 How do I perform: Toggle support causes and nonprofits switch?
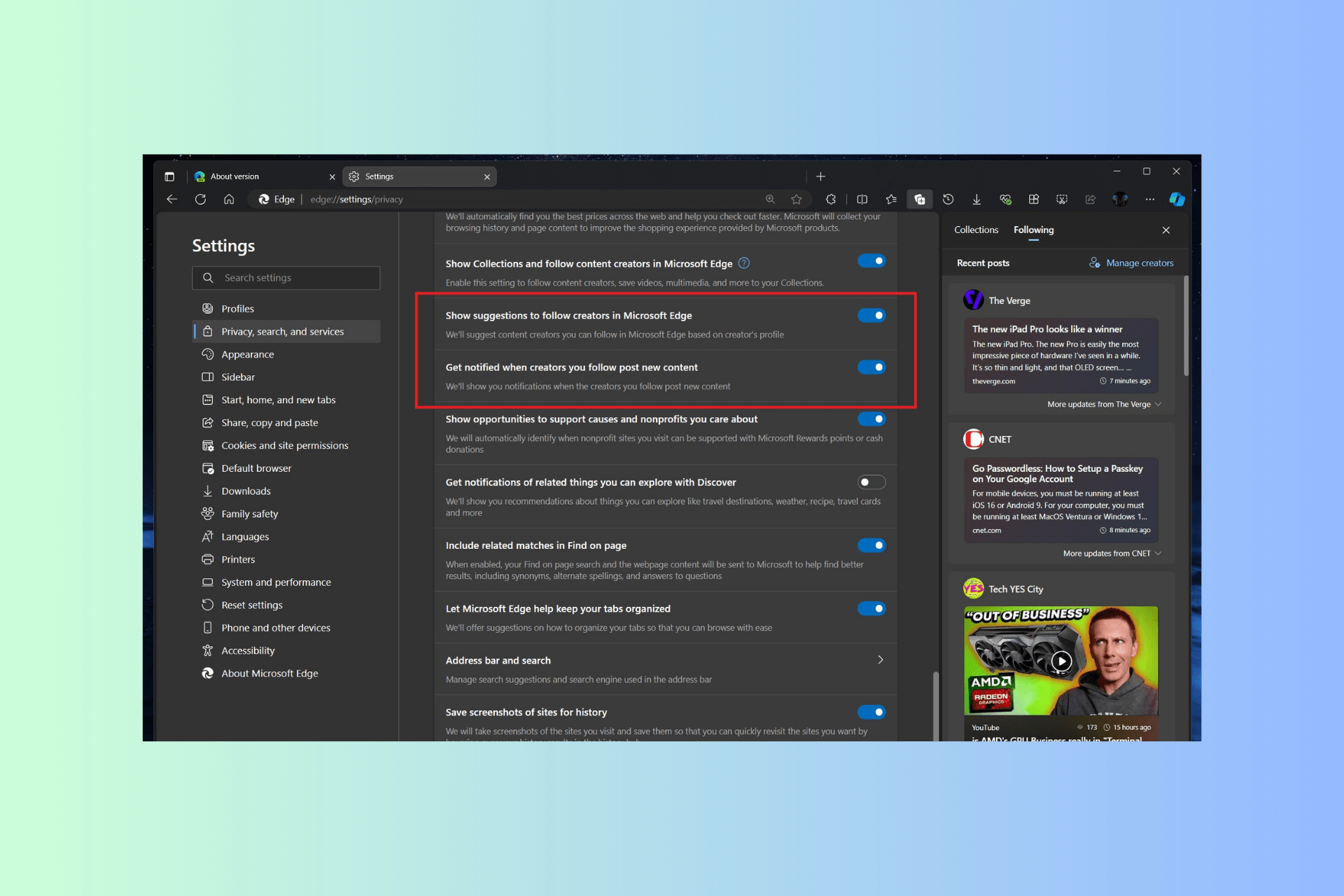[871, 419]
